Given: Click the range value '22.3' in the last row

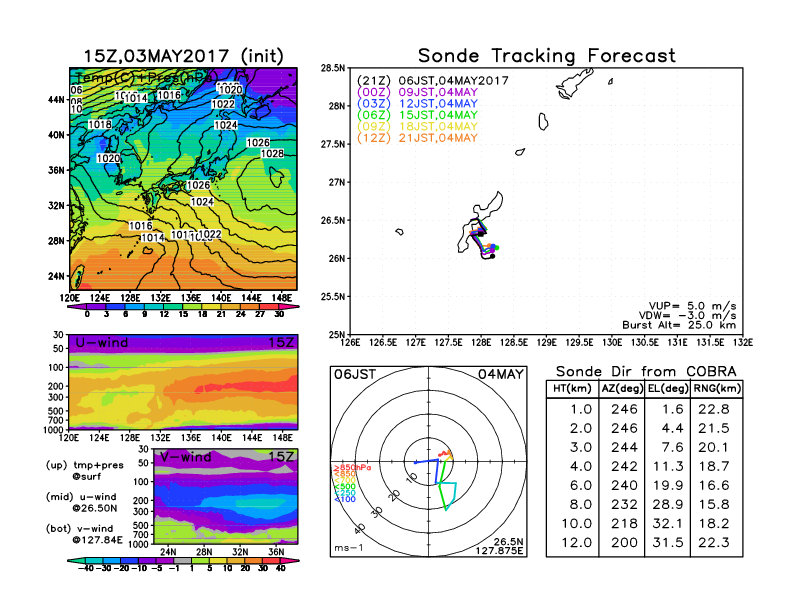Looking at the screenshot, I should (714, 543).
